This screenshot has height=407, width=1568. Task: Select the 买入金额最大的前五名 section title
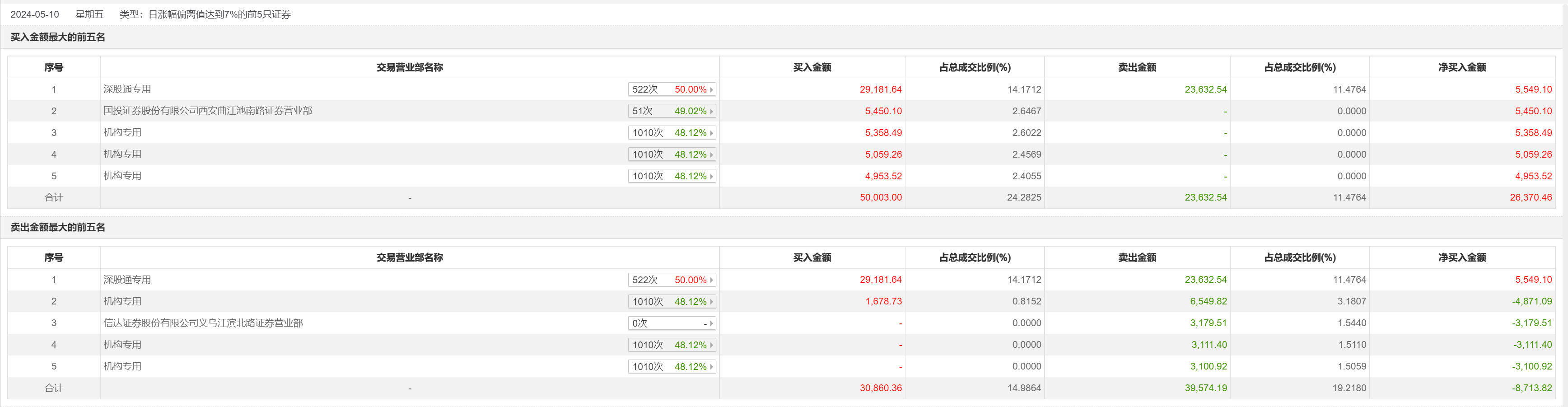coord(58,37)
